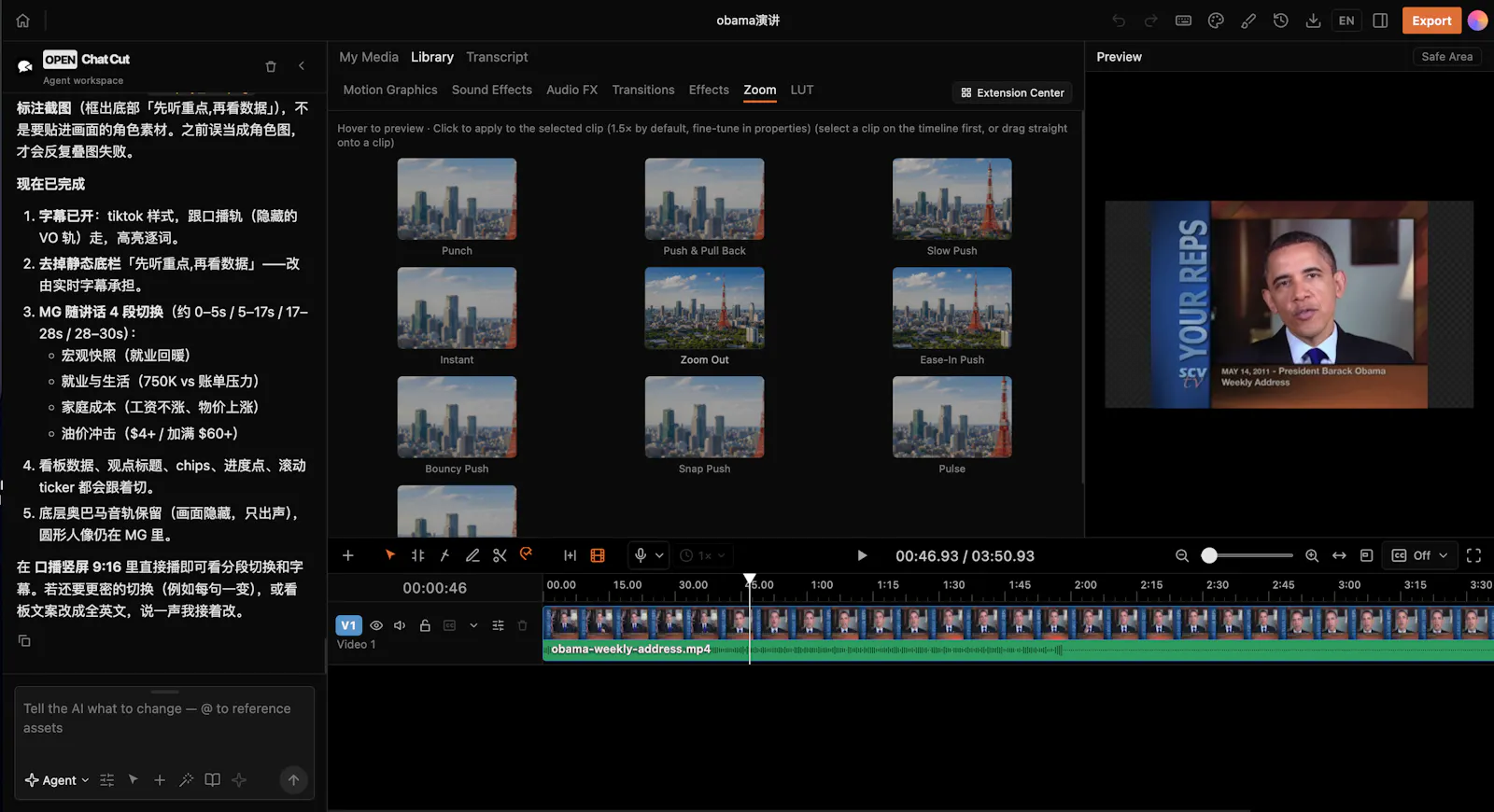Delete V1 track with trash icon
The width and height of the screenshot is (1494, 812).
[x=523, y=625]
